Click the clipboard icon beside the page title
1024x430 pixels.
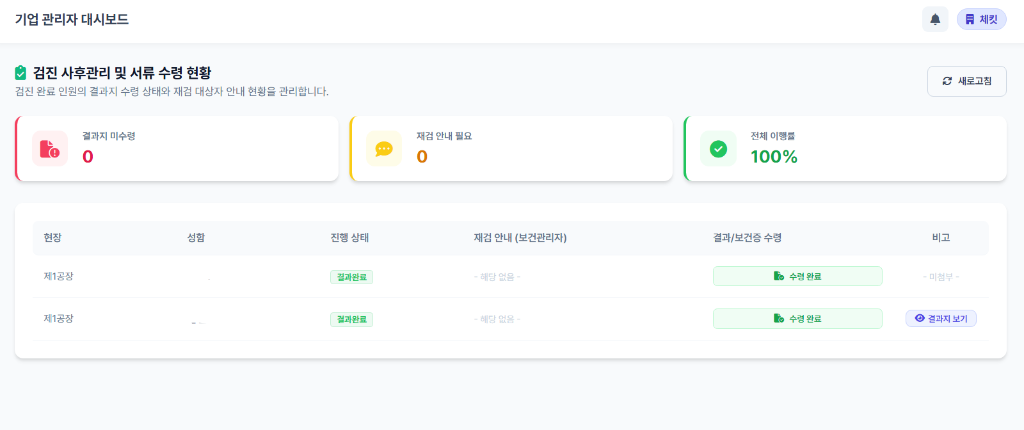coord(21,73)
